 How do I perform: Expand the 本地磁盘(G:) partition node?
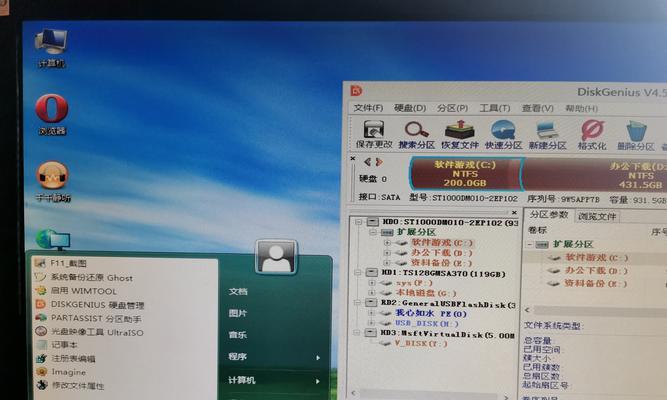click(372, 293)
